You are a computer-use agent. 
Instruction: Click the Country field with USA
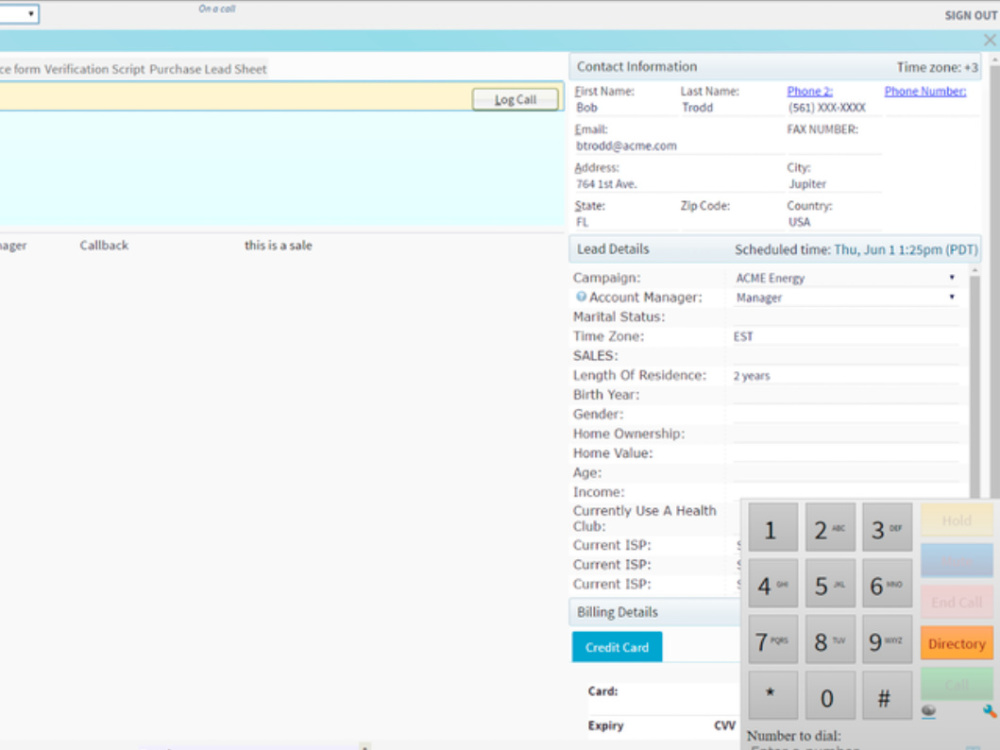click(x=834, y=223)
